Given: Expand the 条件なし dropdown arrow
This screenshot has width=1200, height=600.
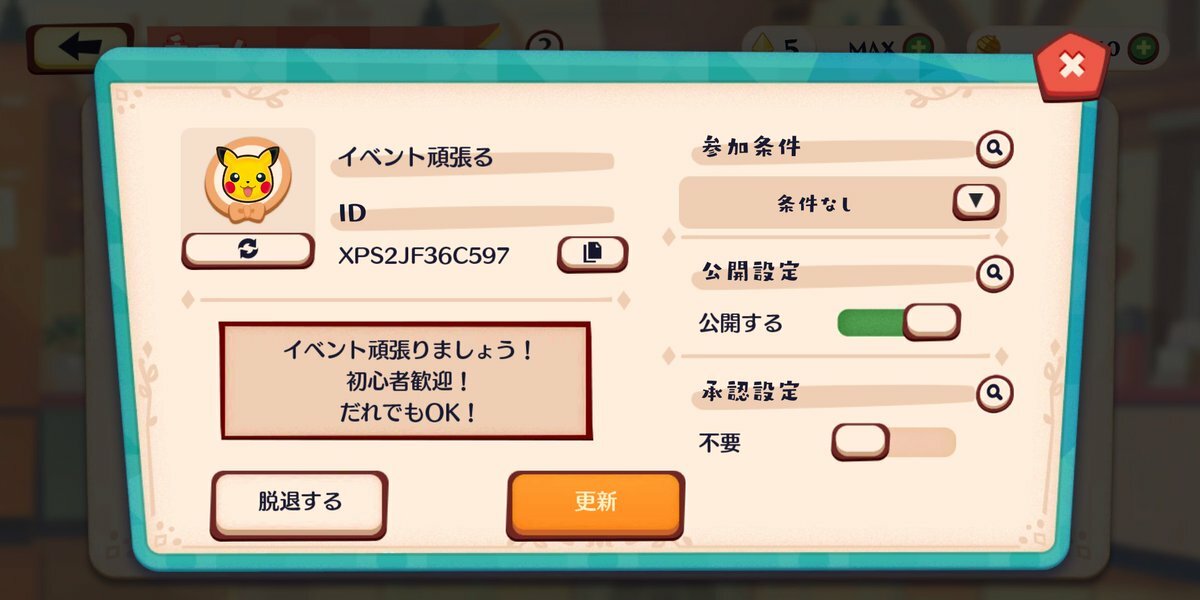Looking at the screenshot, I should coord(977,201).
